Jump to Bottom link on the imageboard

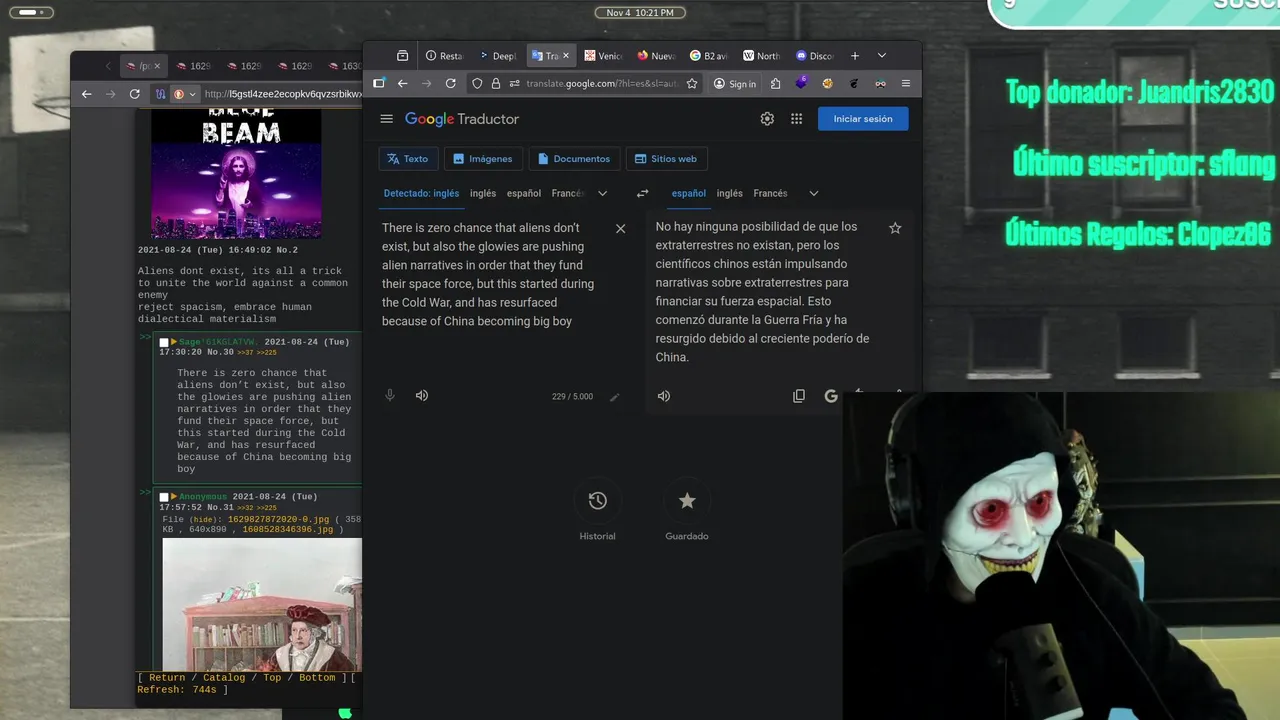click(317, 678)
